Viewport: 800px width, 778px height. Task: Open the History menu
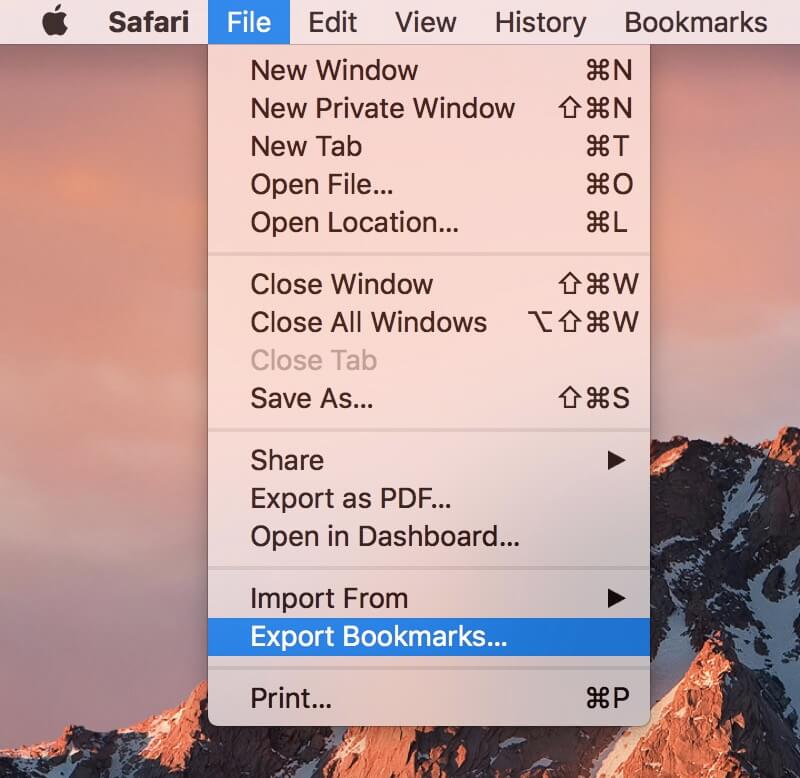coord(539,22)
